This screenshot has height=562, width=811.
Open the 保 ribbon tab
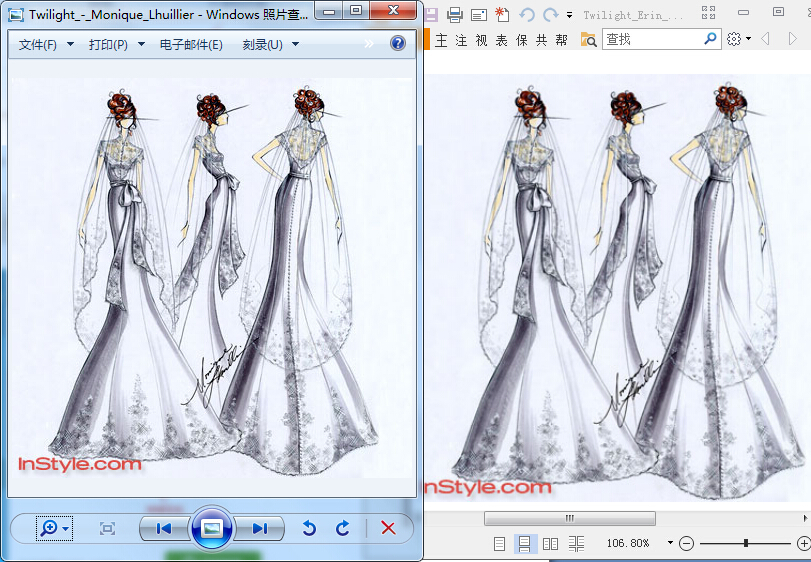[521, 40]
